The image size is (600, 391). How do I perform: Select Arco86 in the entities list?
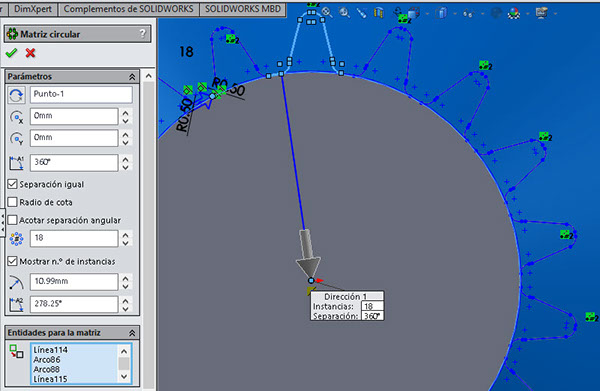point(47,360)
